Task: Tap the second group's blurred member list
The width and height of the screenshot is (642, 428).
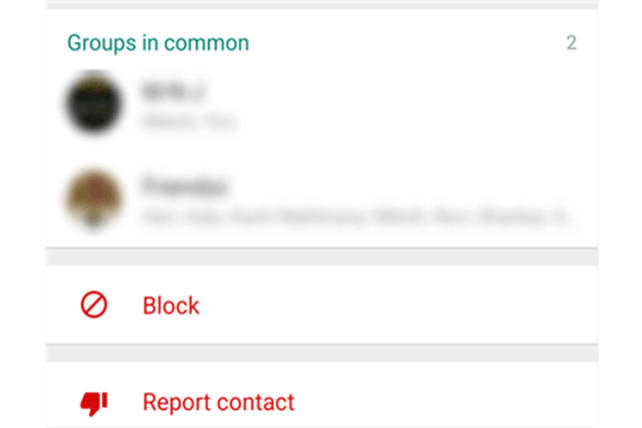Action: [354, 216]
